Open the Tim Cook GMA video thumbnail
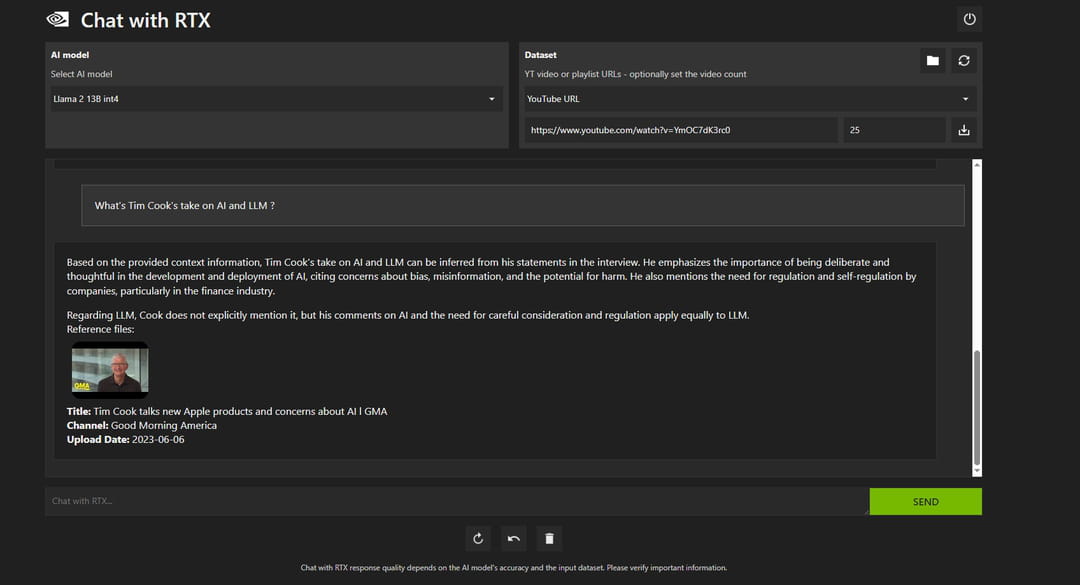Viewport: 1080px width, 585px height. pos(110,370)
